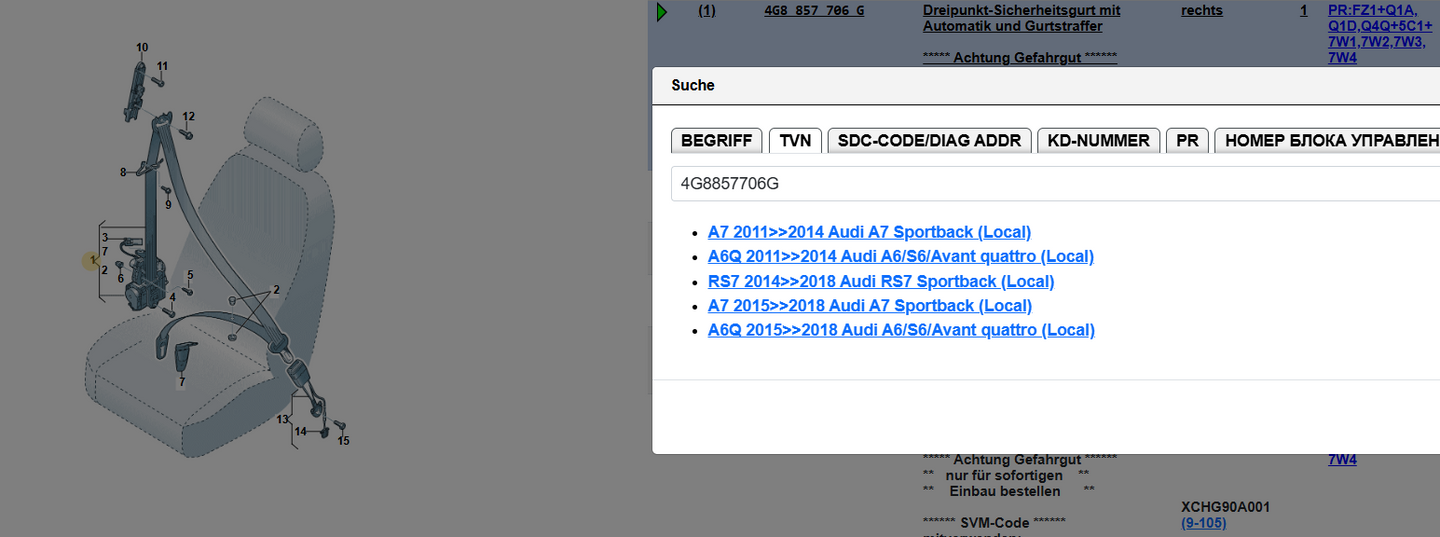The width and height of the screenshot is (1440, 537).
Task: Click the (9-105) reference link
Action: pos(1204,523)
